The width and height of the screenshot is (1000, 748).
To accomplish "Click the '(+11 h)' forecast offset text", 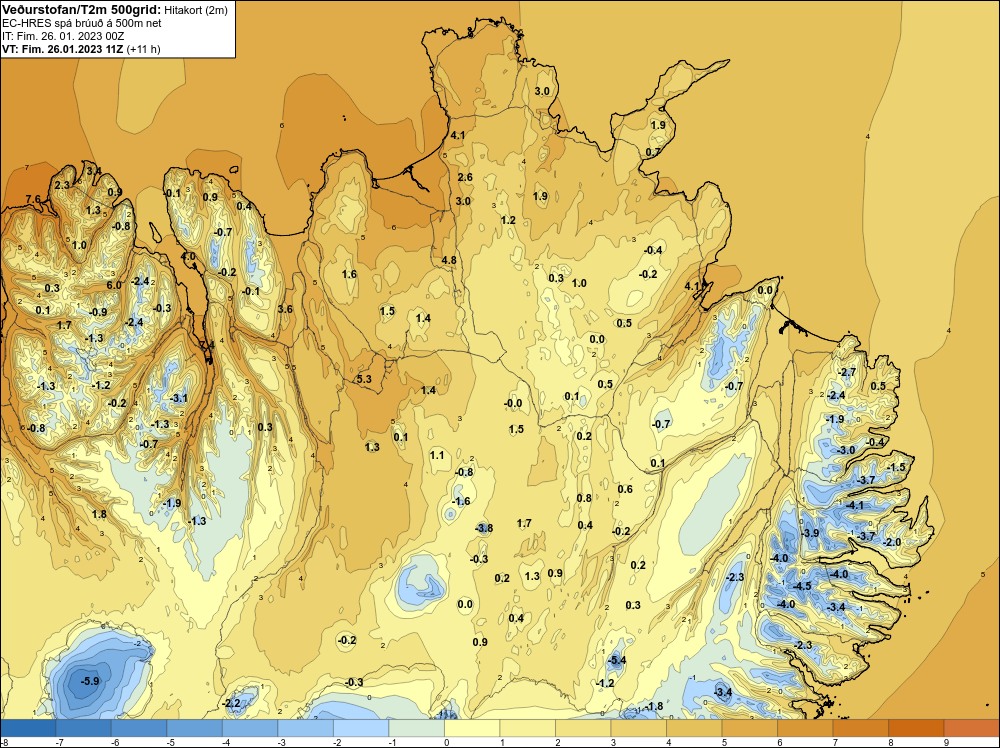I will (143, 49).
